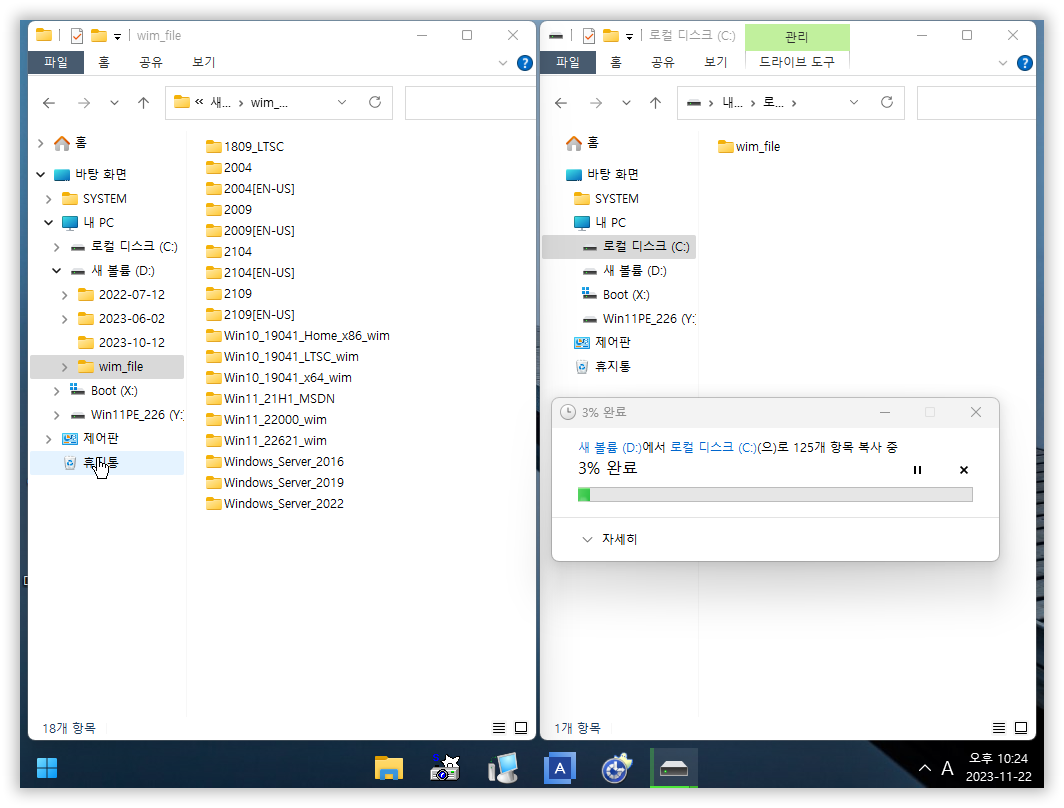
Task: Open the Windows Start button
Action: [x=47, y=768]
